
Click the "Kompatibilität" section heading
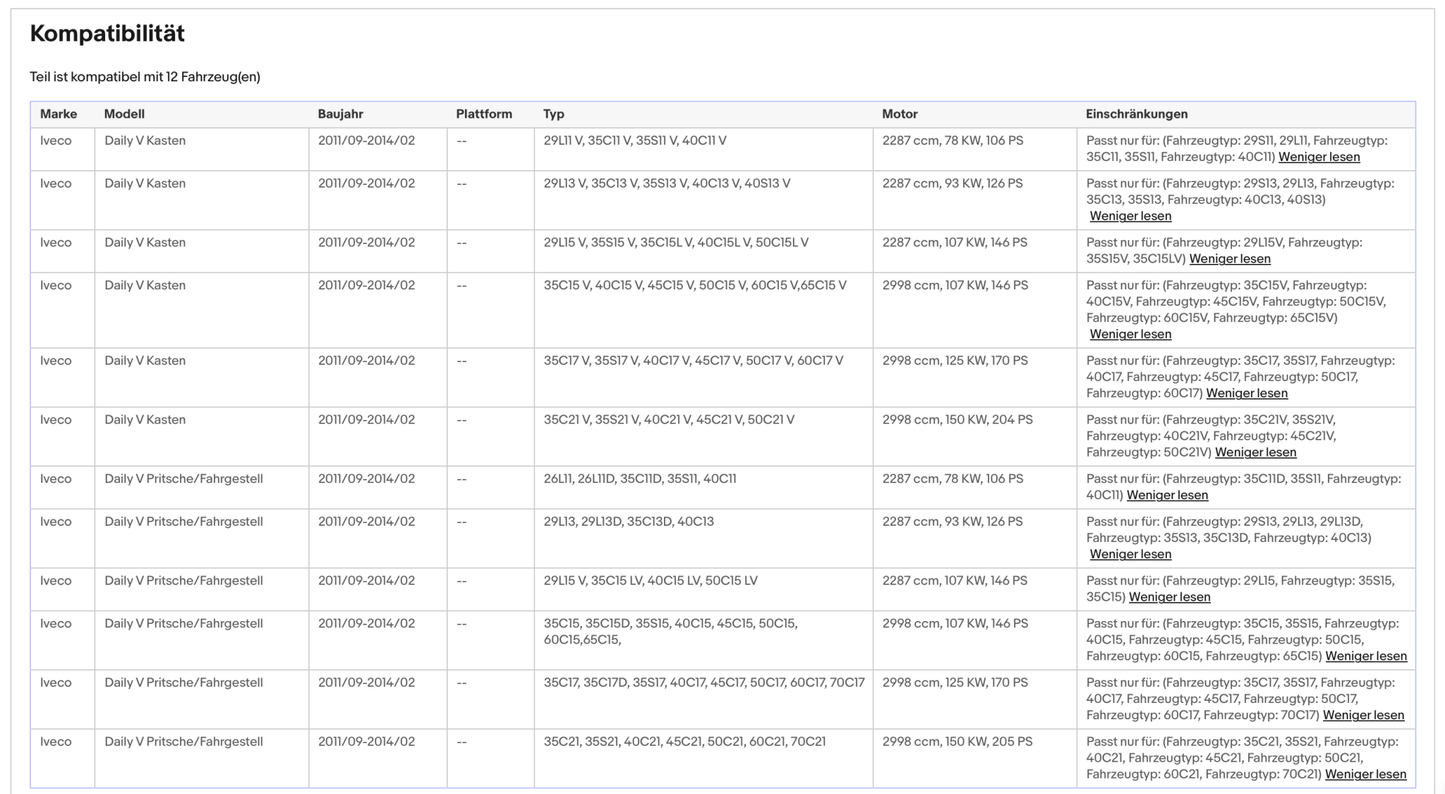coord(107,34)
